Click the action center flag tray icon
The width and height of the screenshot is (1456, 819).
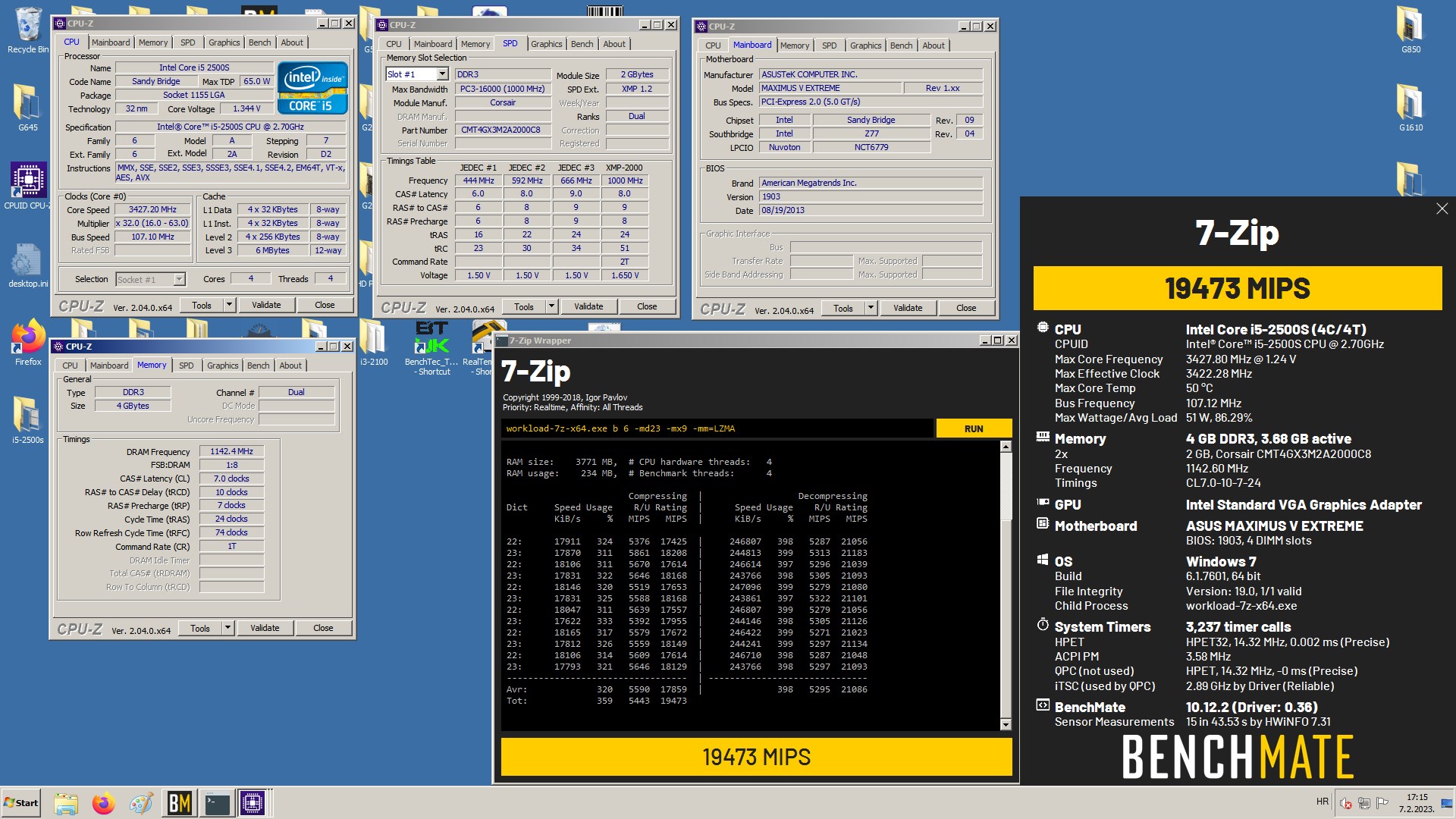1382,803
